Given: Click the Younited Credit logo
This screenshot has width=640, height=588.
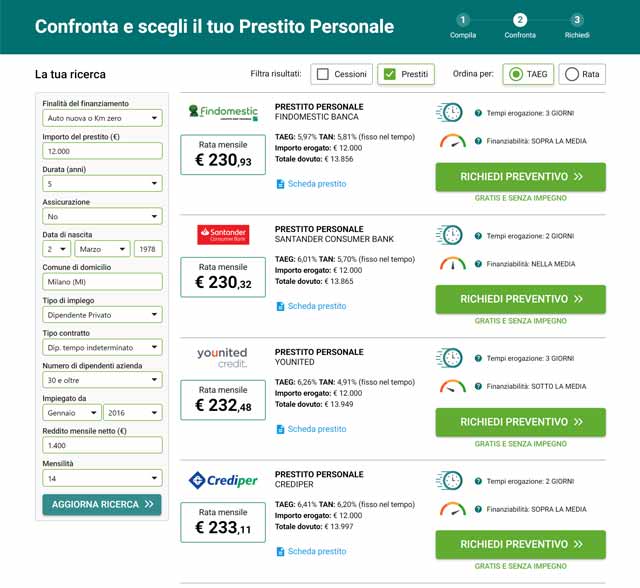Looking at the screenshot, I should [x=222, y=357].
